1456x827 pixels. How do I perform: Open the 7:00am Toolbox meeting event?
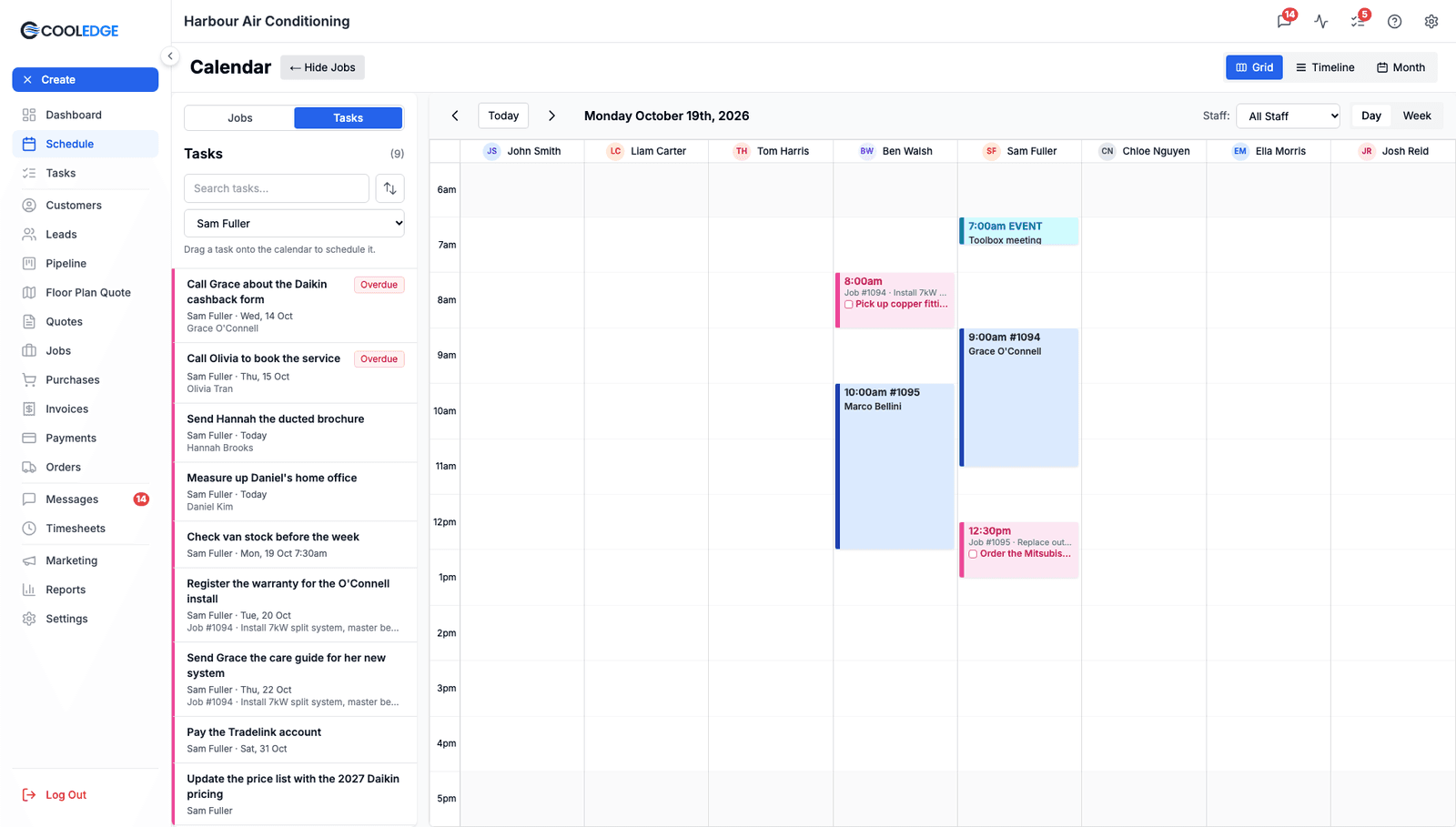pos(1019,231)
